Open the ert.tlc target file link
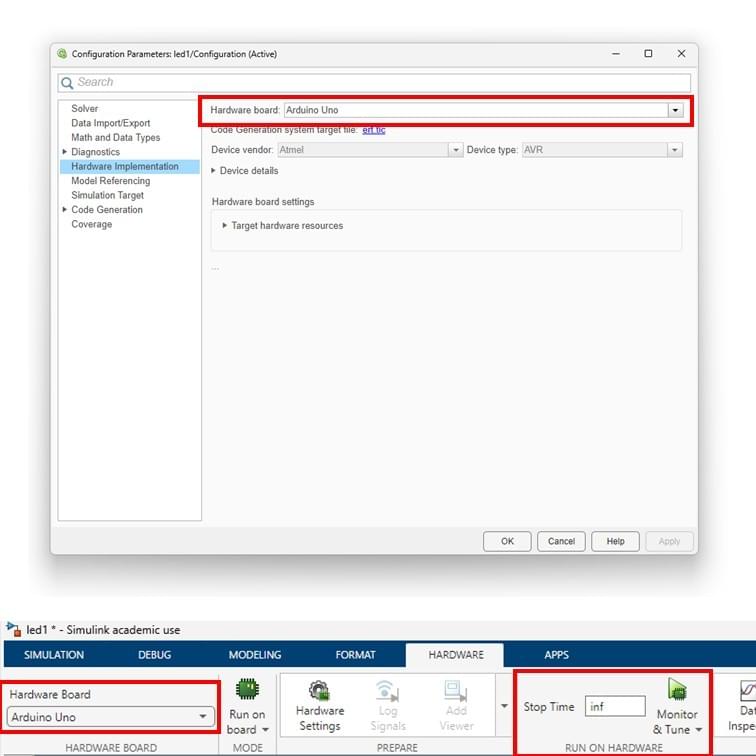Viewport: 756px width, 756px height. (x=373, y=130)
